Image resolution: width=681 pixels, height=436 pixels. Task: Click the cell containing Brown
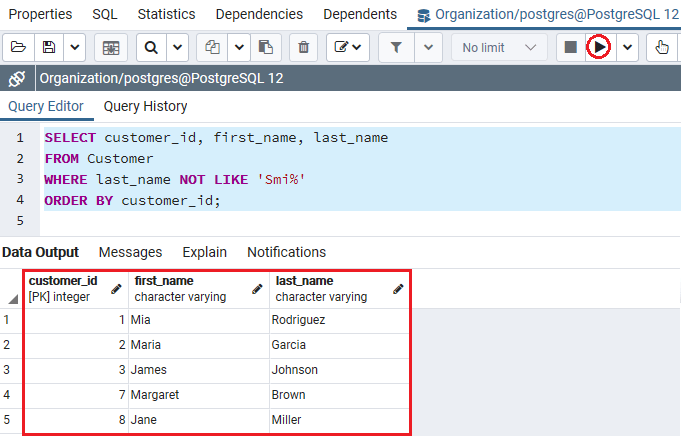(x=340, y=395)
